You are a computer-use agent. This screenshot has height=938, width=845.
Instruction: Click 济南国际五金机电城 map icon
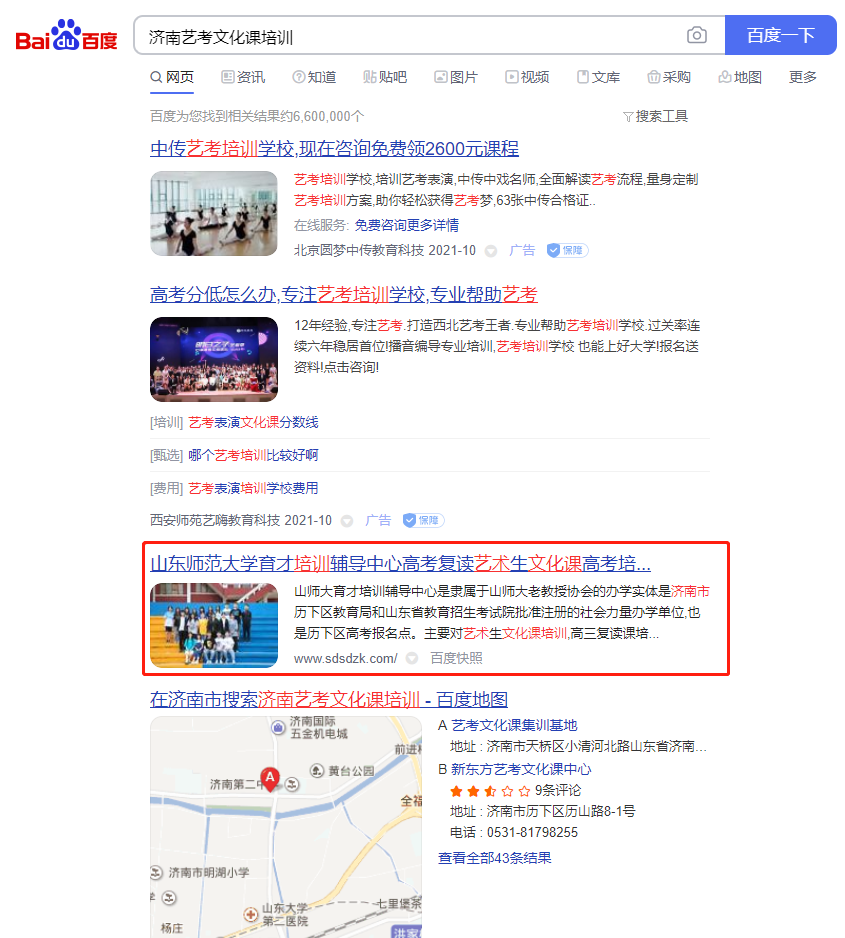pyautogui.click(x=278, y=727)
